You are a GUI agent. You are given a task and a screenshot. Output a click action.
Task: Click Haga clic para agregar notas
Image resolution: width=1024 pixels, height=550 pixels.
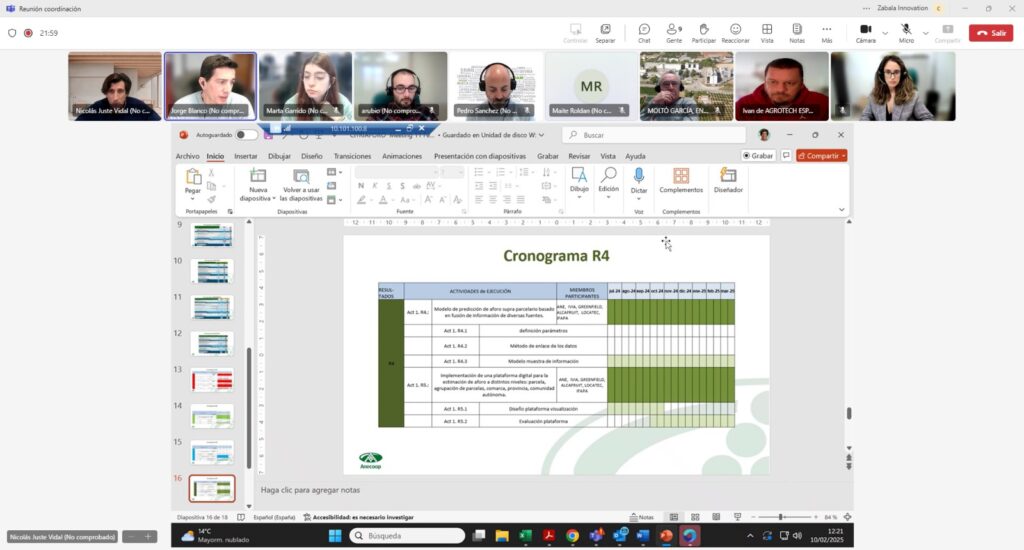tap(310, 490)
